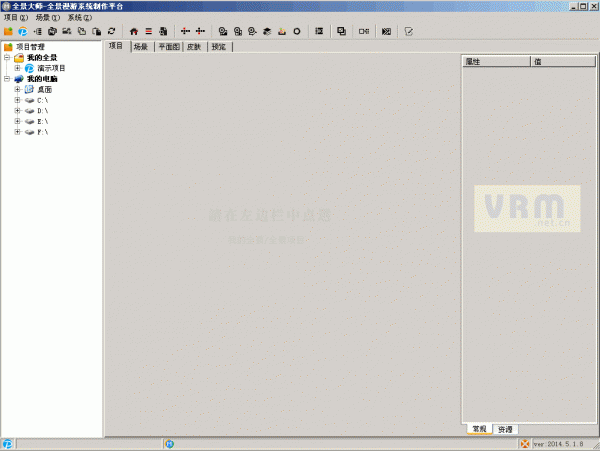Viewport: 600px width, 451px height.
Task: Expand the C:\ drive node
Action: pos(17,100)
